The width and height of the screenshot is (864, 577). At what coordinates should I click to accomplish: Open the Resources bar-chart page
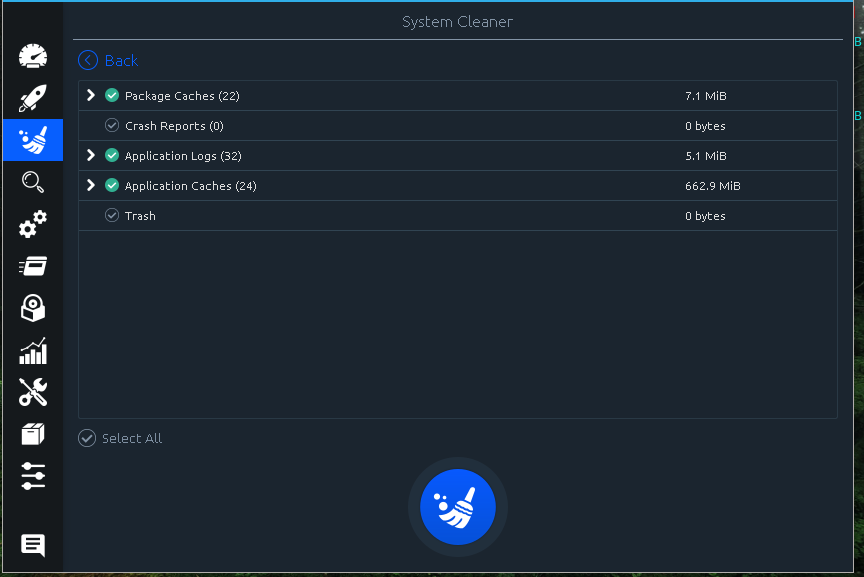33,351
